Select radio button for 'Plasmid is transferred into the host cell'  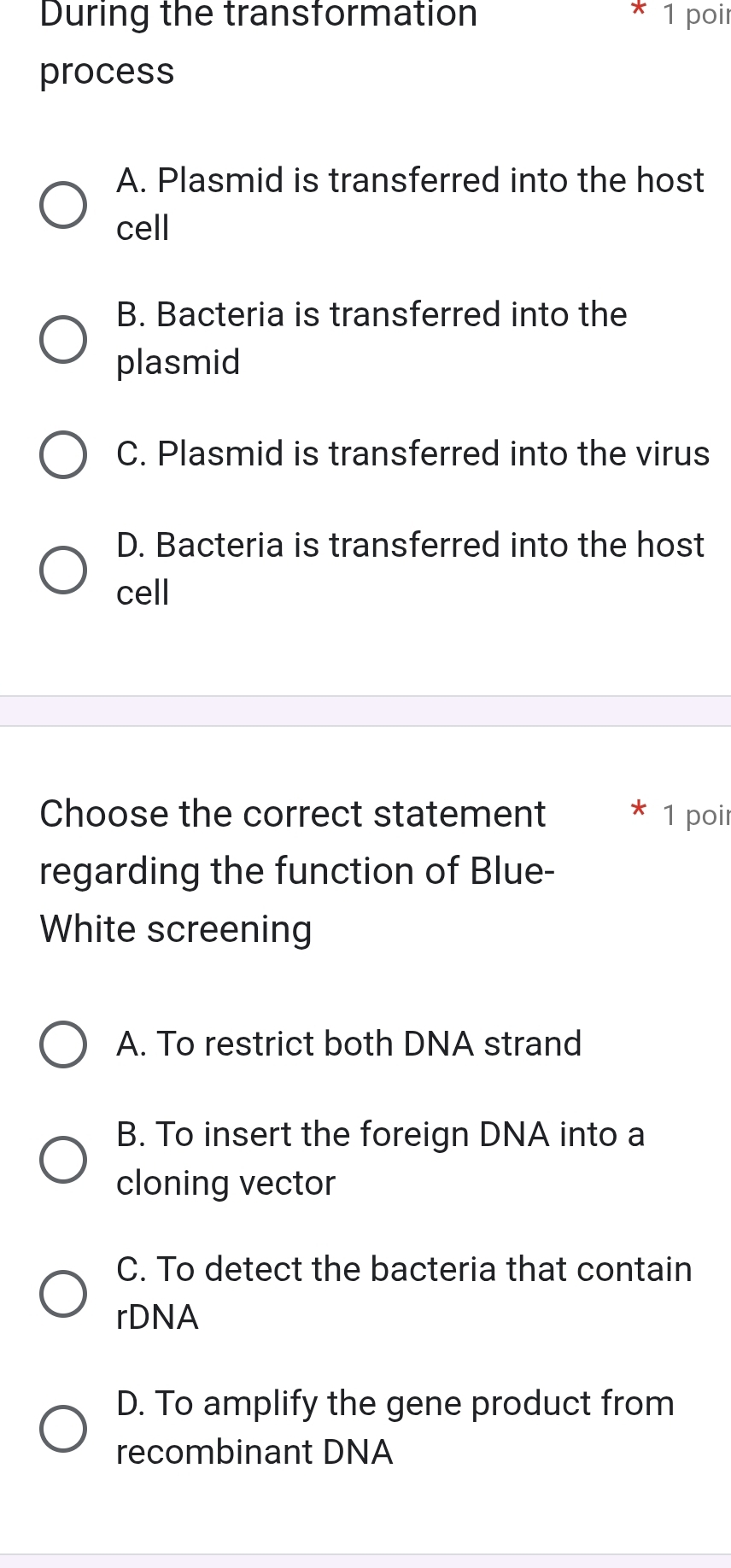point(63,205)
